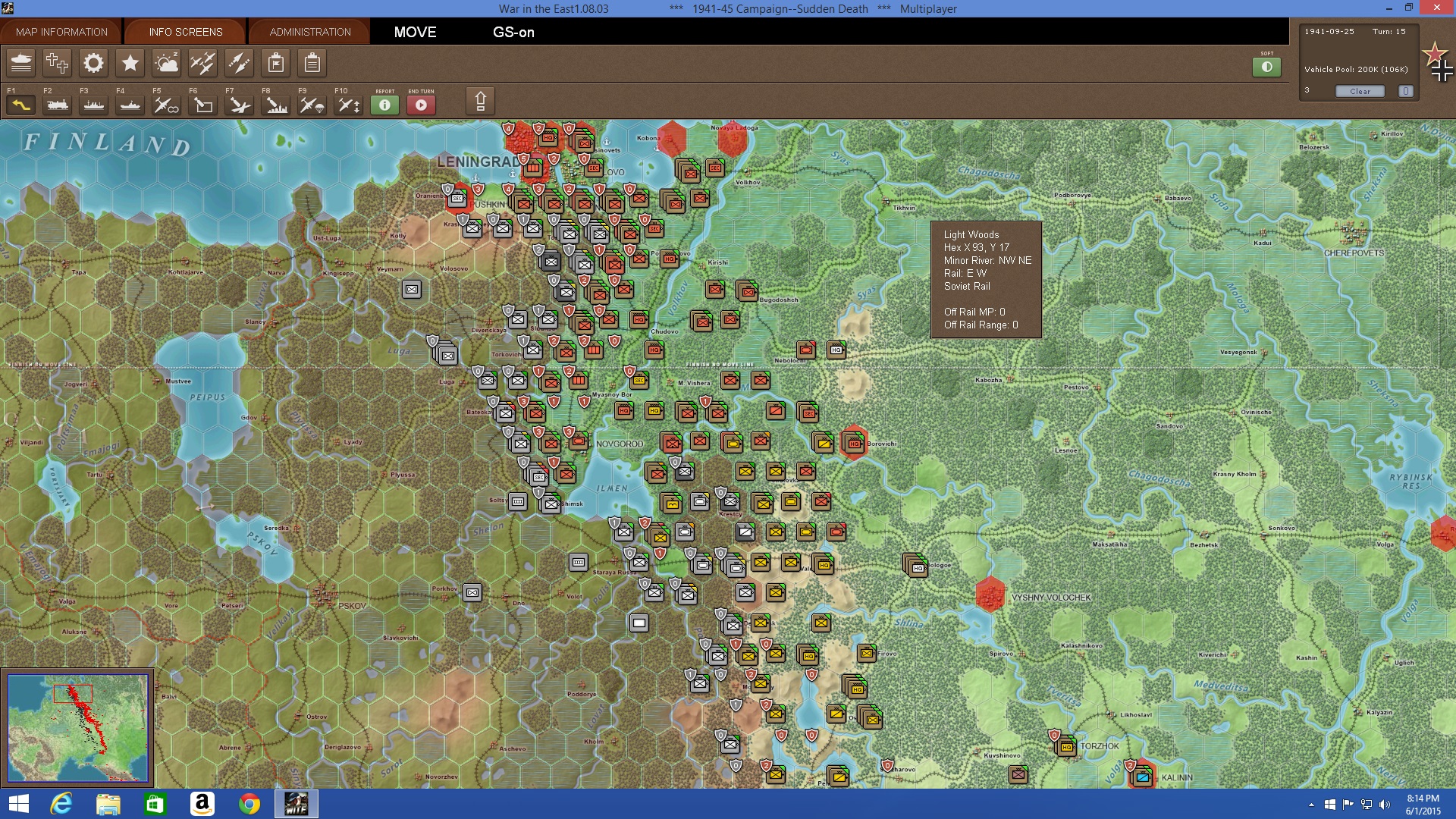
Task: Click the Vehicle Pool text
Action: [1356, 69]
